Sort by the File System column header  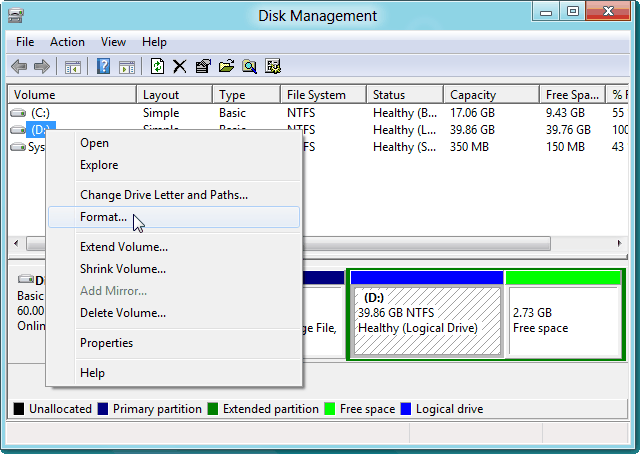tap(324, 95)
